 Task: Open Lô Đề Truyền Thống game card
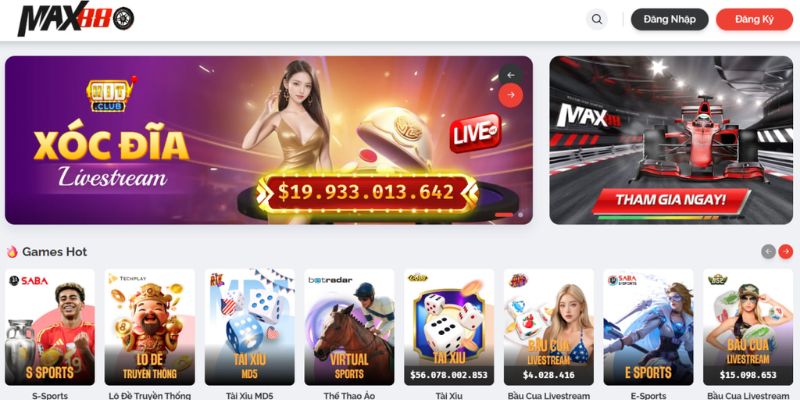pyautogui.click(x=150, y=327)
